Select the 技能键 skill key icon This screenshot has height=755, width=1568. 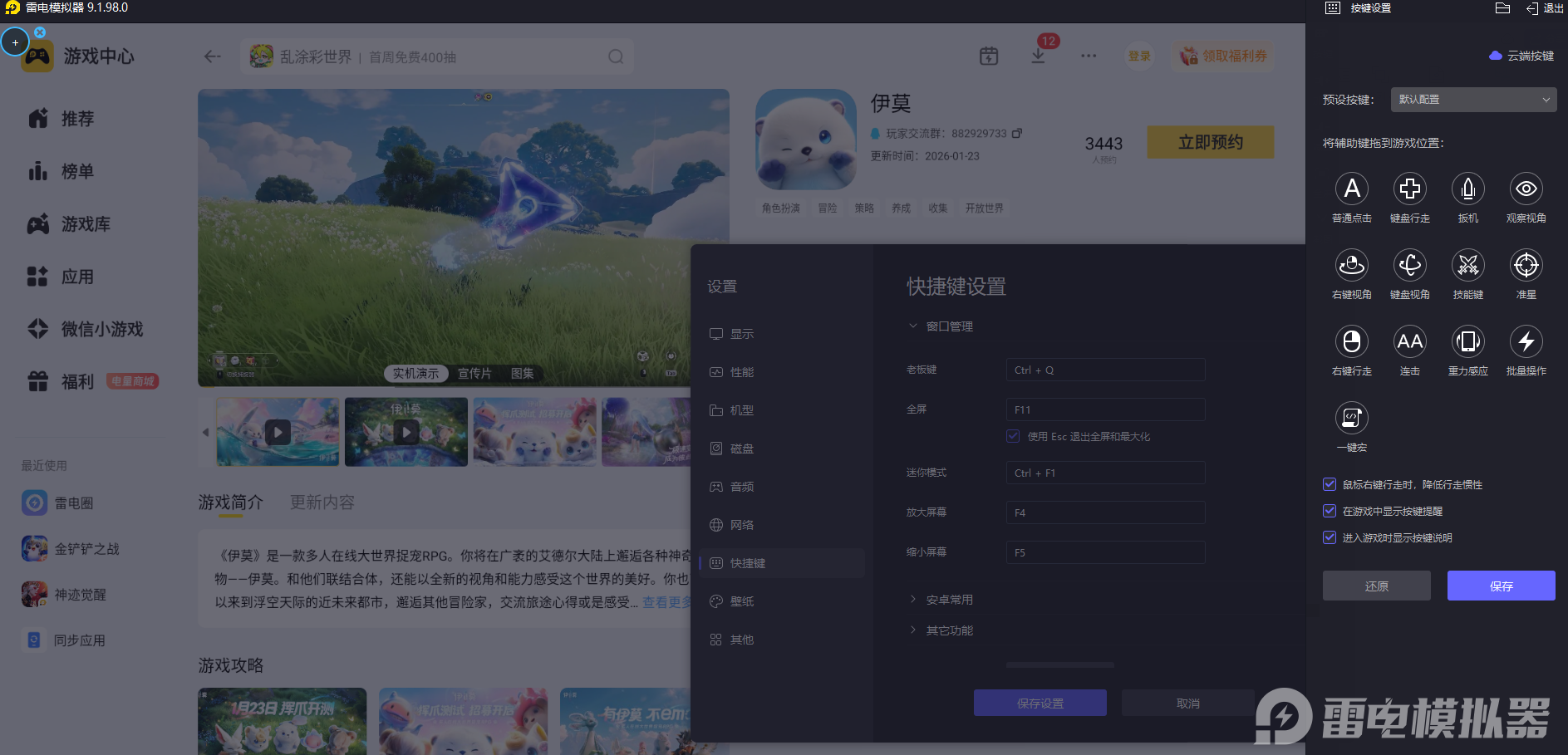tap(1468, 265)
